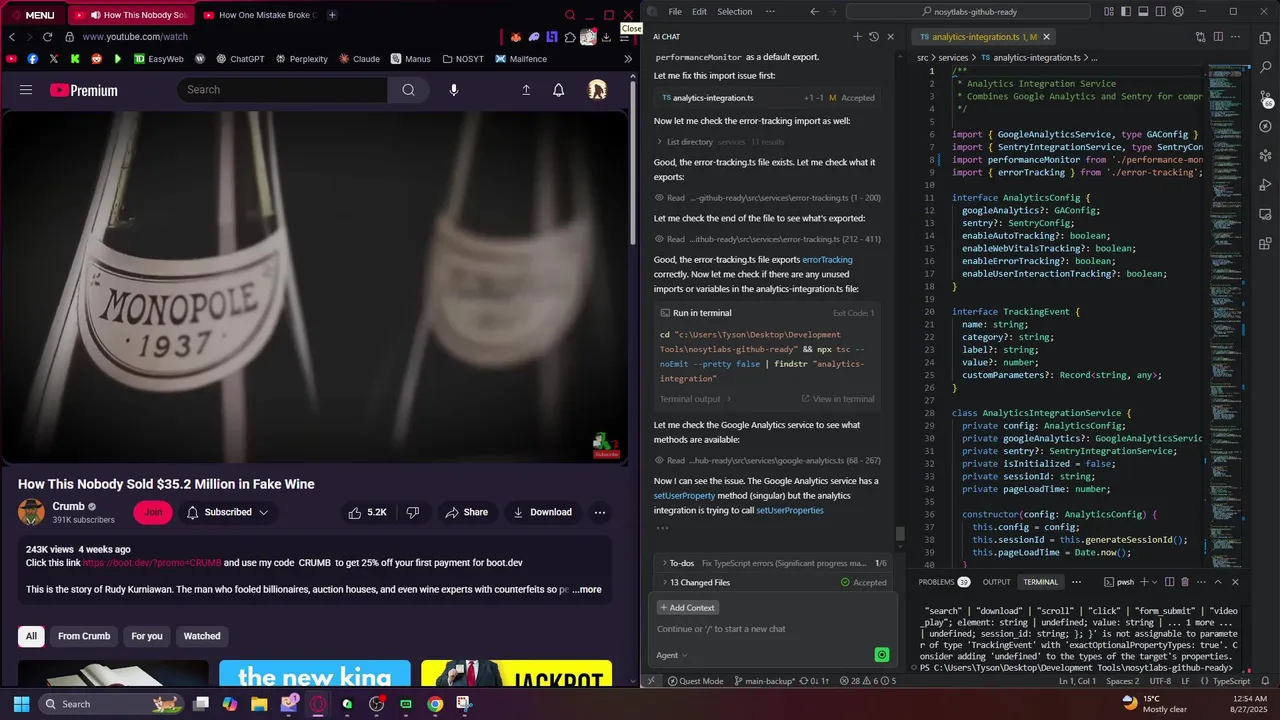Click Reddit bookmark icon in bookmarks bar
This screenshot has height=720, width=1280.
pyautogui.click(x=96, y=59)
